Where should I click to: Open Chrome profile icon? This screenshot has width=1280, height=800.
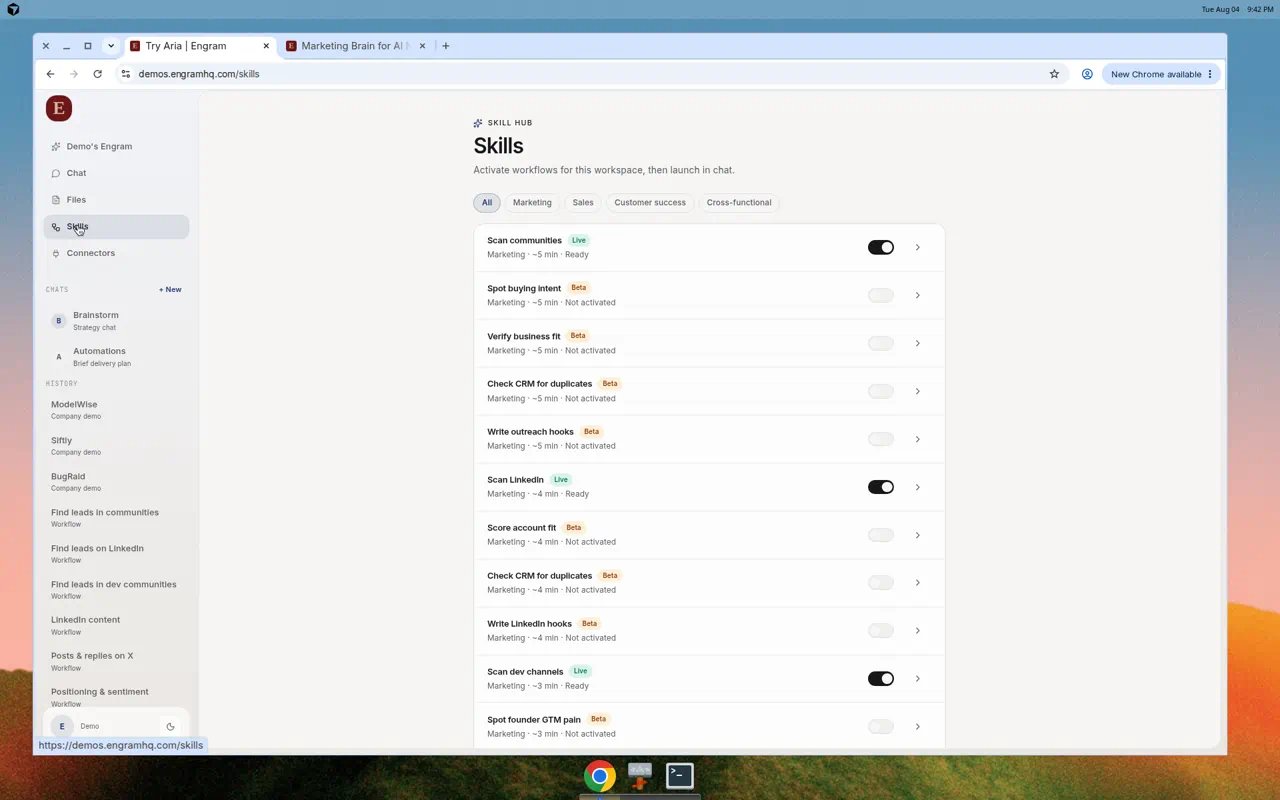tap(1087, 74)
